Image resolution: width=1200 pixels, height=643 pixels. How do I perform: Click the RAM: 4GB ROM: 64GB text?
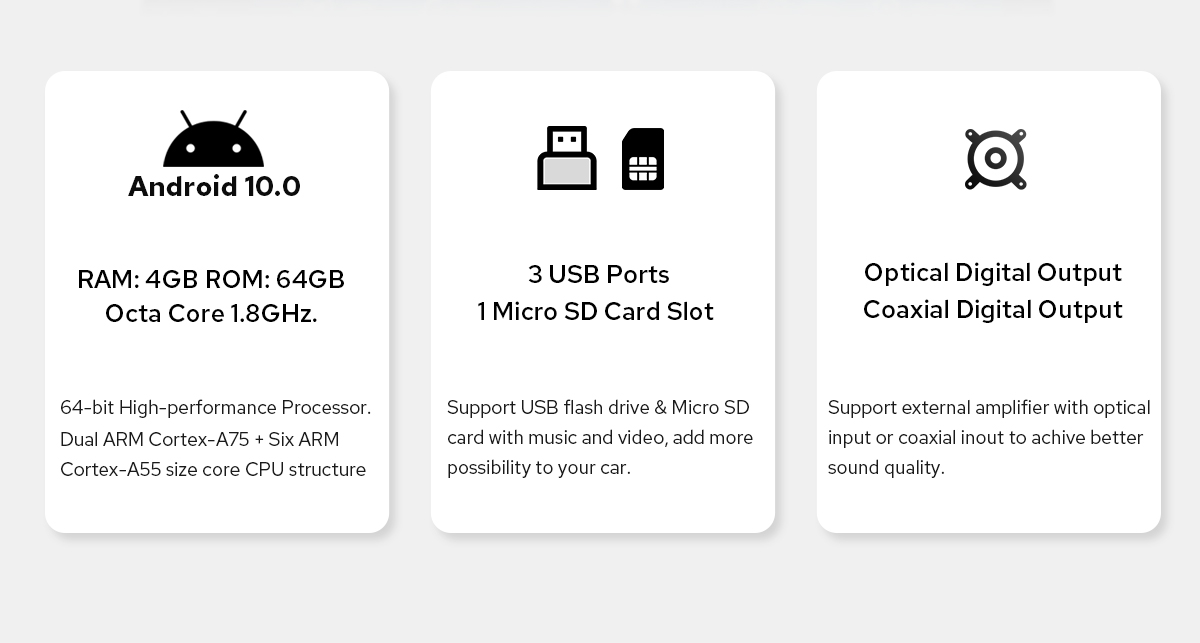pyautogui.click(x=211, y=279)
